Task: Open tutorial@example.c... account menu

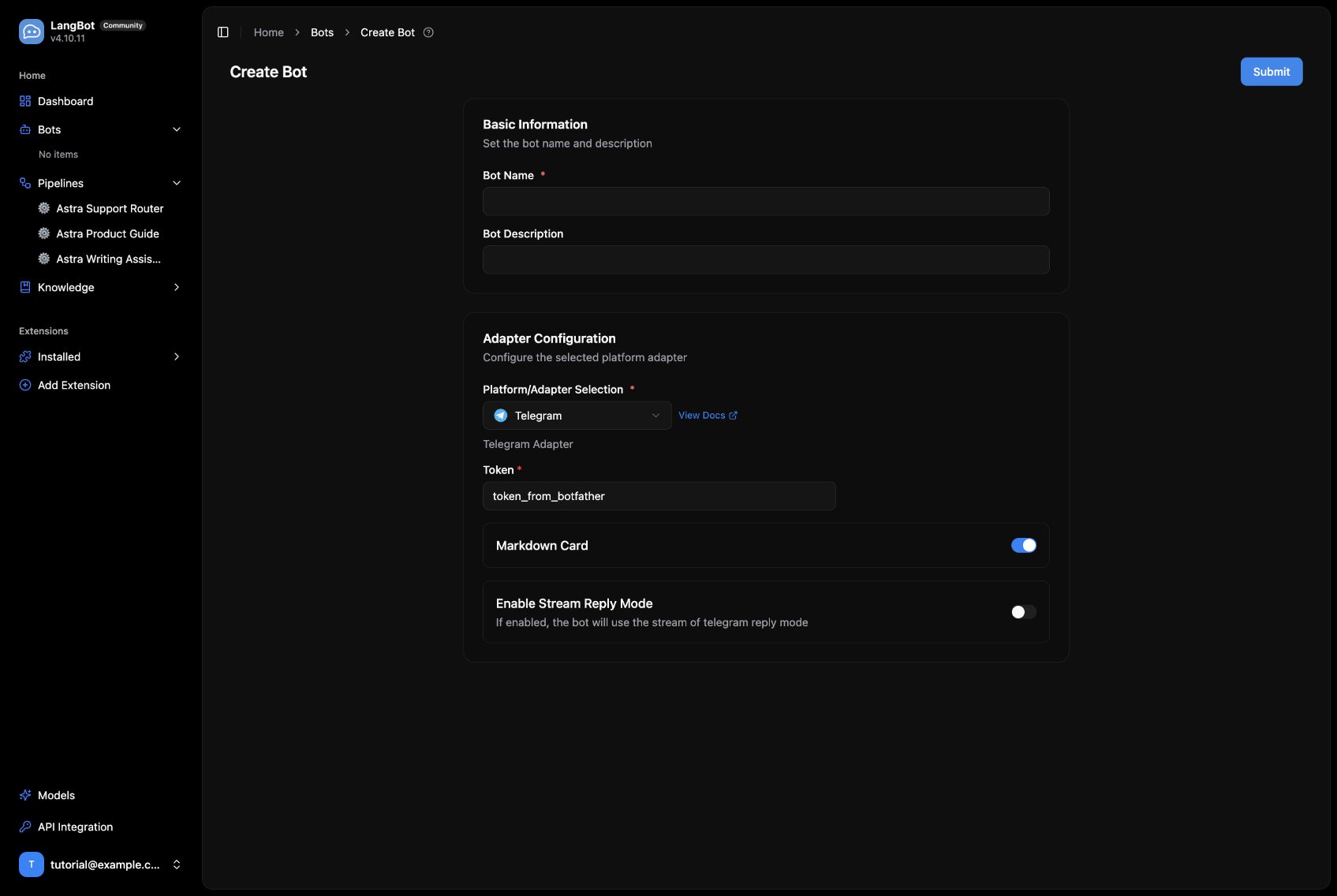Action: [x=101, y=864]
